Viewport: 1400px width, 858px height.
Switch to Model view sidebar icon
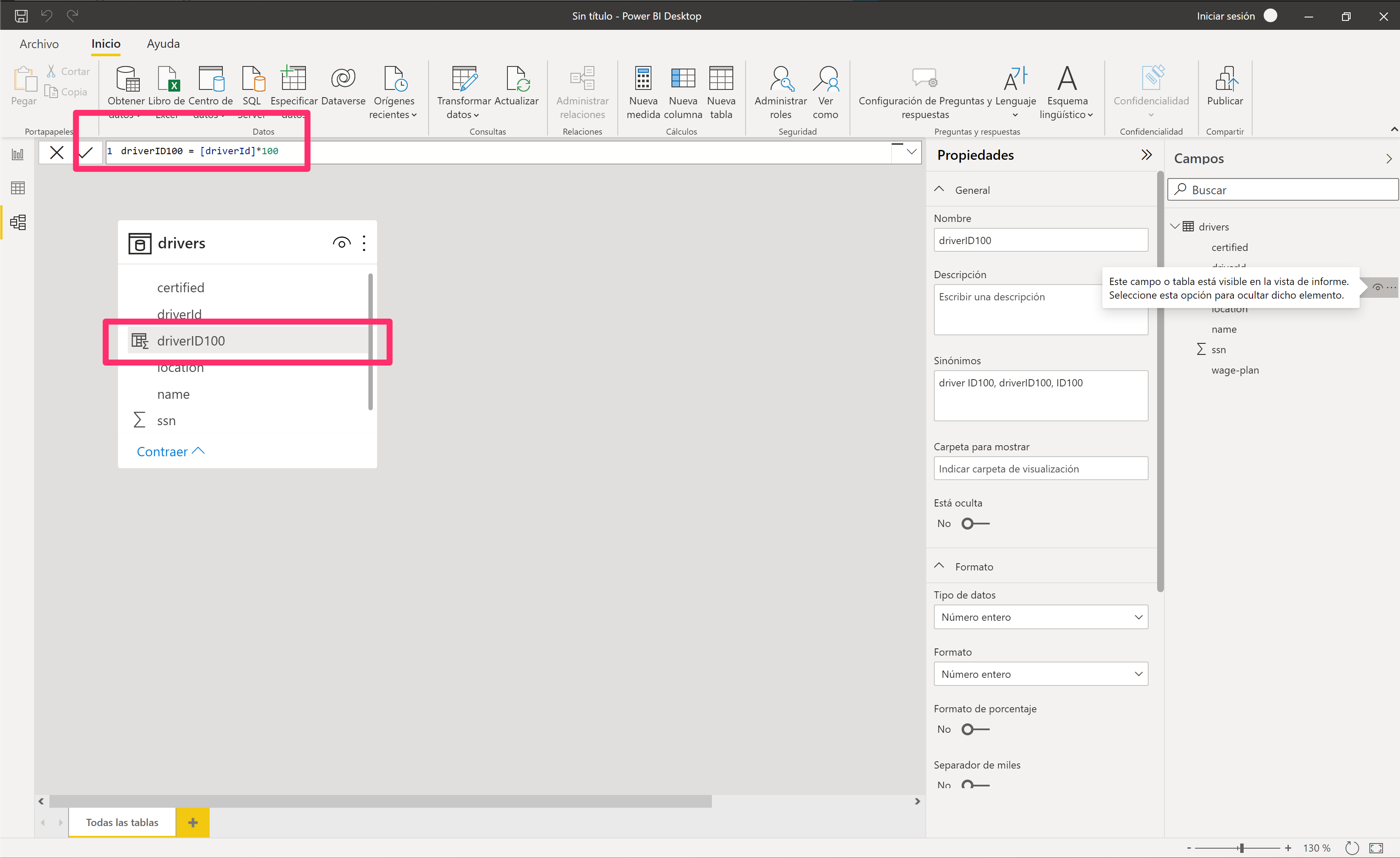tap(17, 222)
